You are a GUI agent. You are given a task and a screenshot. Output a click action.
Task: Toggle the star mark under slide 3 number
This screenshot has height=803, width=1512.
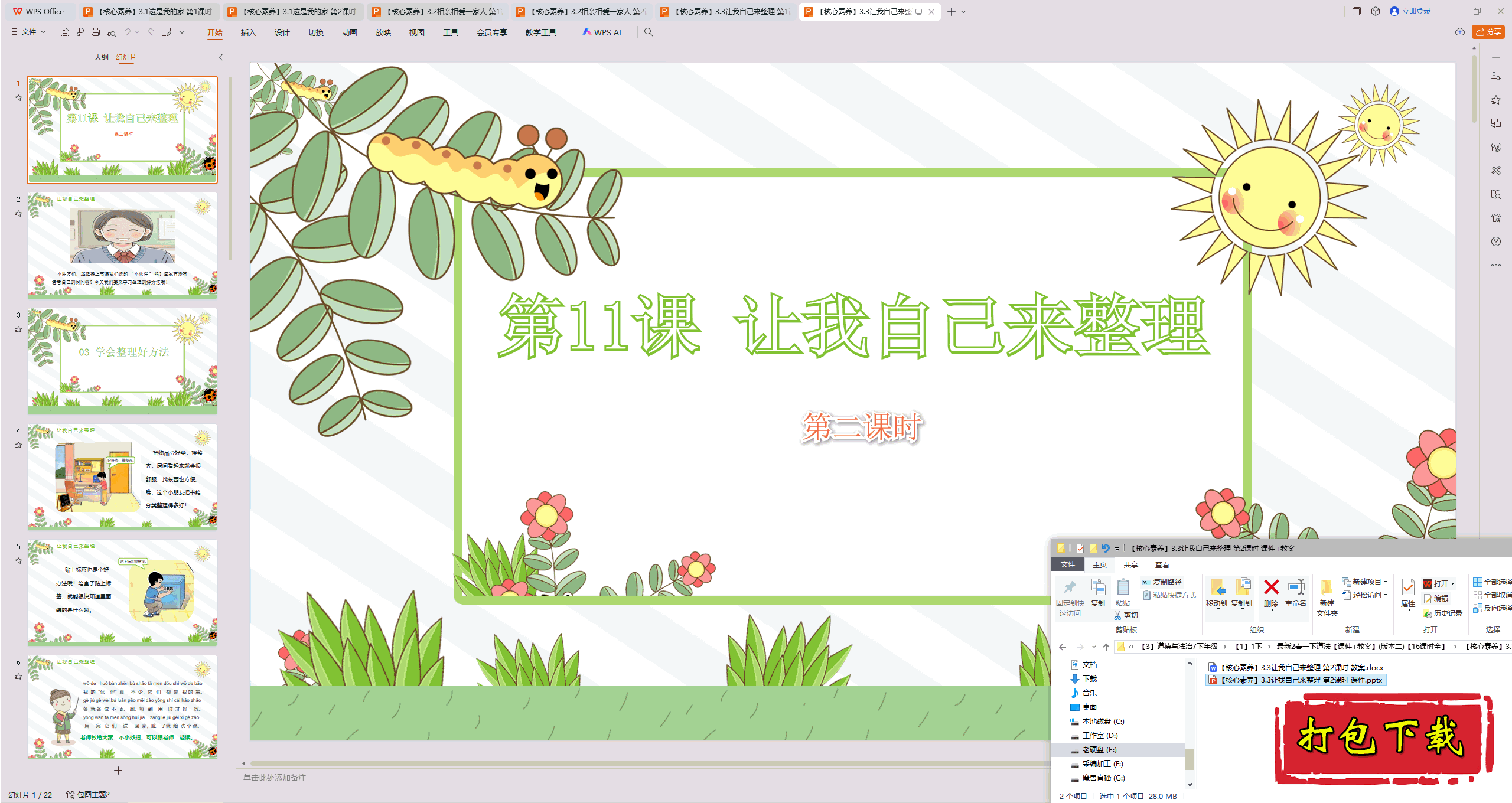(x=18, y=329)
